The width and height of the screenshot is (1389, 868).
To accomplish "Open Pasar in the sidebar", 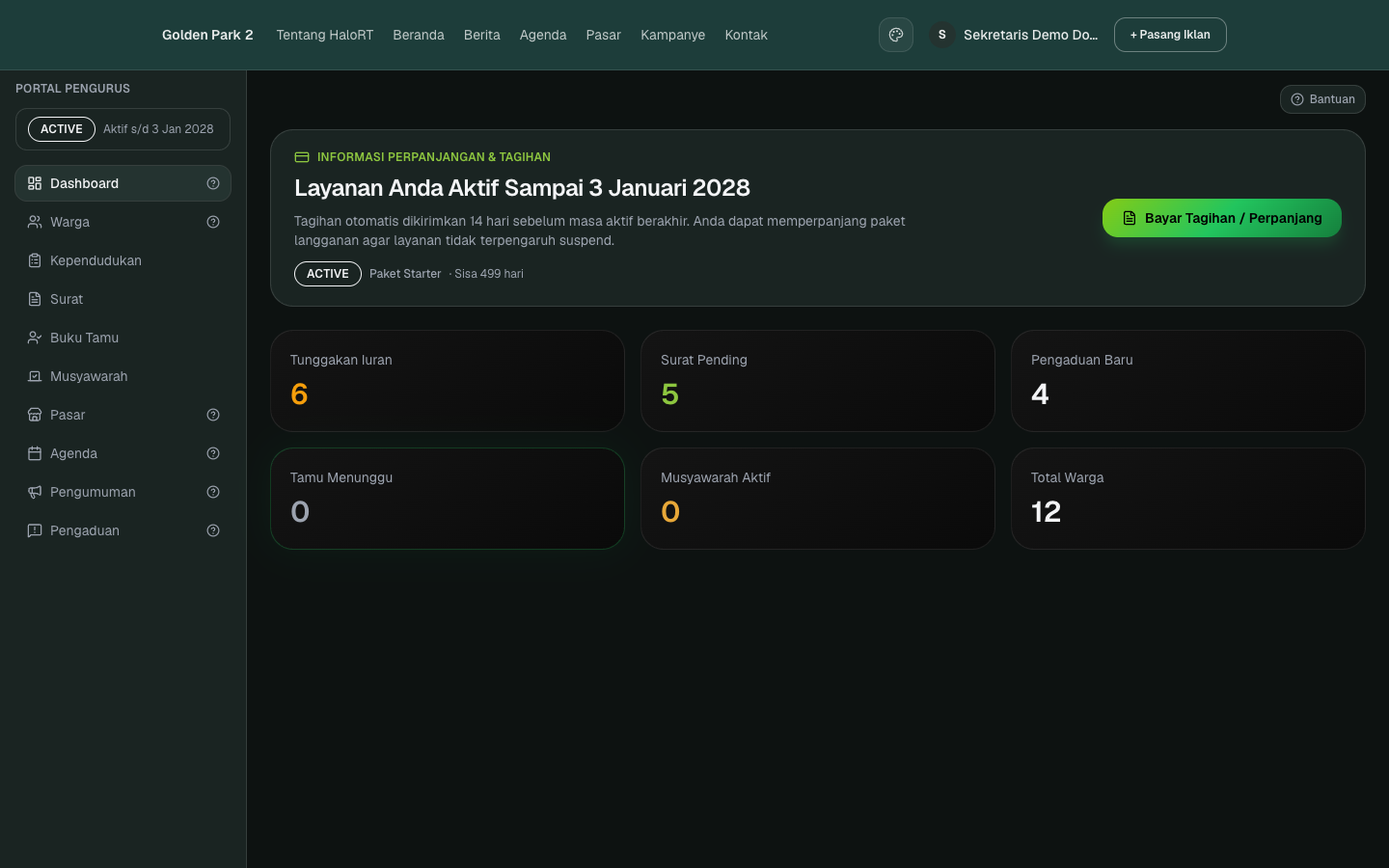I will pyautogui.click(x=123, y=415).
